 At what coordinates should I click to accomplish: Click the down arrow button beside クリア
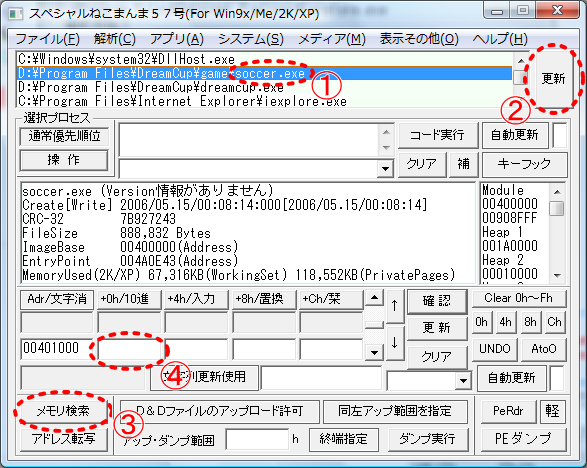[395, 343]
